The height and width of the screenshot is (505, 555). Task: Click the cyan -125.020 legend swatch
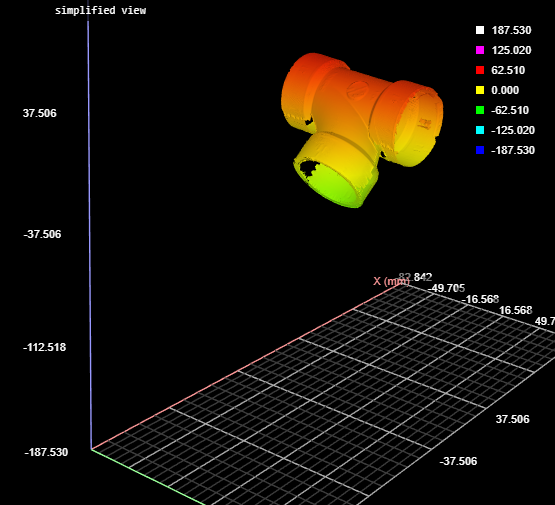click(x=480, y=130)
